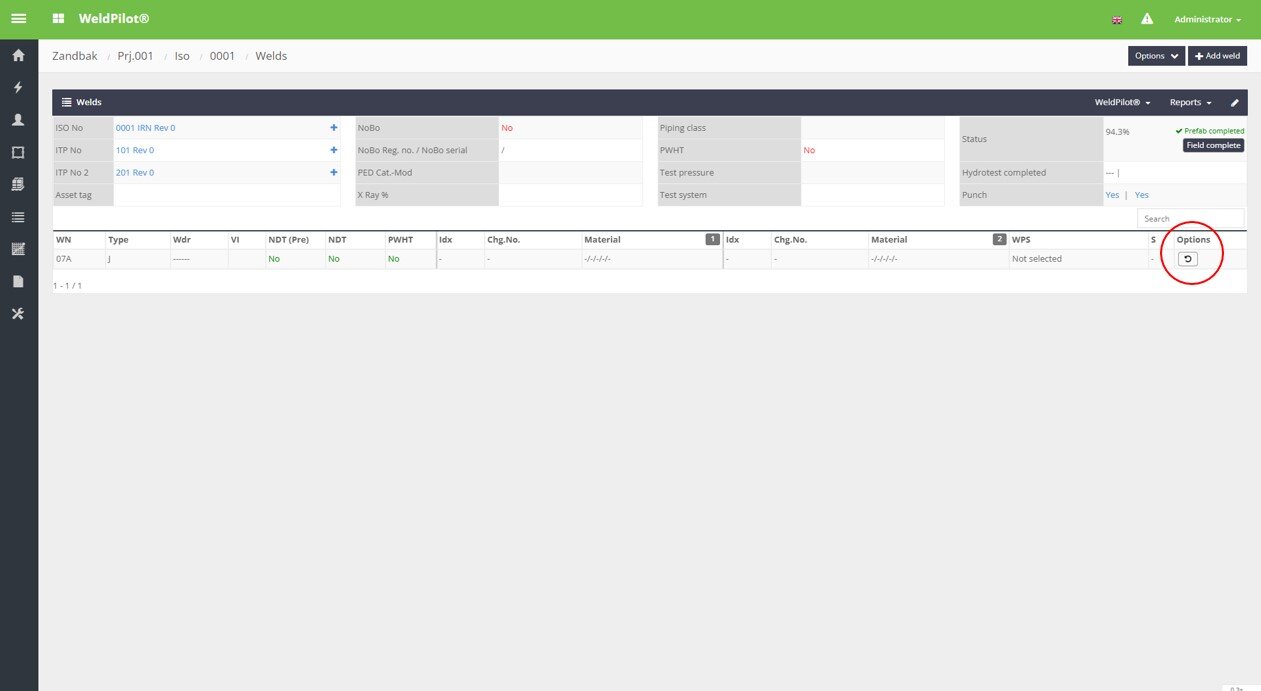Click the document page sidebar icon
The height and width of the screenshot is (691, 1261).
pyautogui.click(x=18, y=282)
